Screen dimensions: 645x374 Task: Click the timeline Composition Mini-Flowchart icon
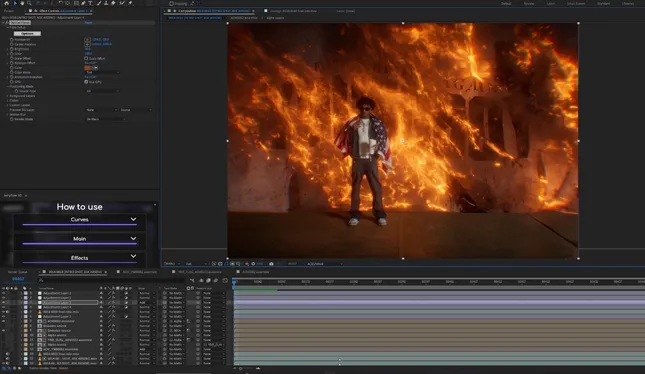(192, 280)
